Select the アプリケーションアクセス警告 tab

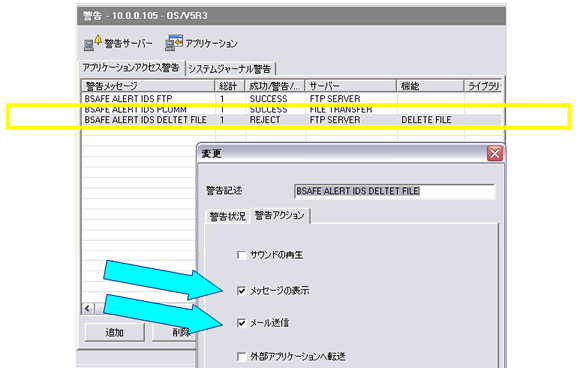tap(131, 68)
